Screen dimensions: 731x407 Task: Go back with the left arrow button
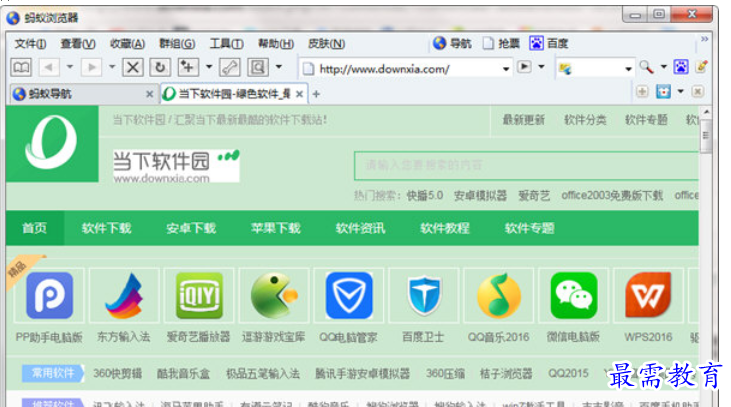click(48, 68)
